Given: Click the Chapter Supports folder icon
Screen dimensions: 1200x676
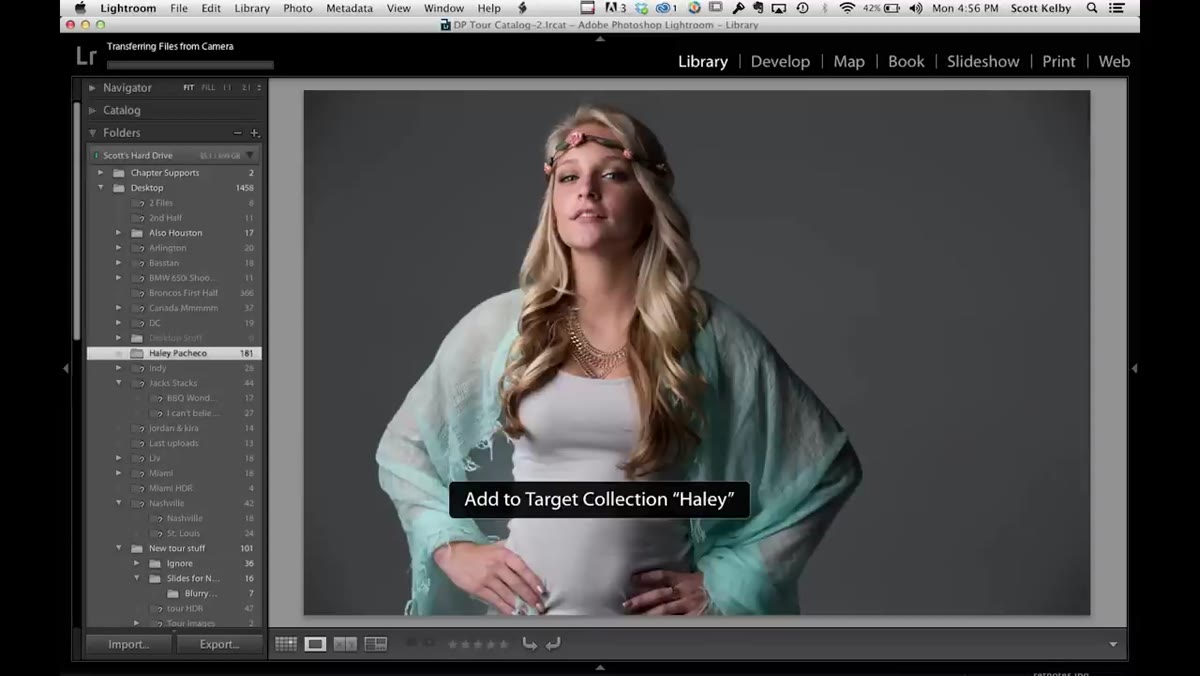Looking at the screenshot, I should (x=119, y=173).
